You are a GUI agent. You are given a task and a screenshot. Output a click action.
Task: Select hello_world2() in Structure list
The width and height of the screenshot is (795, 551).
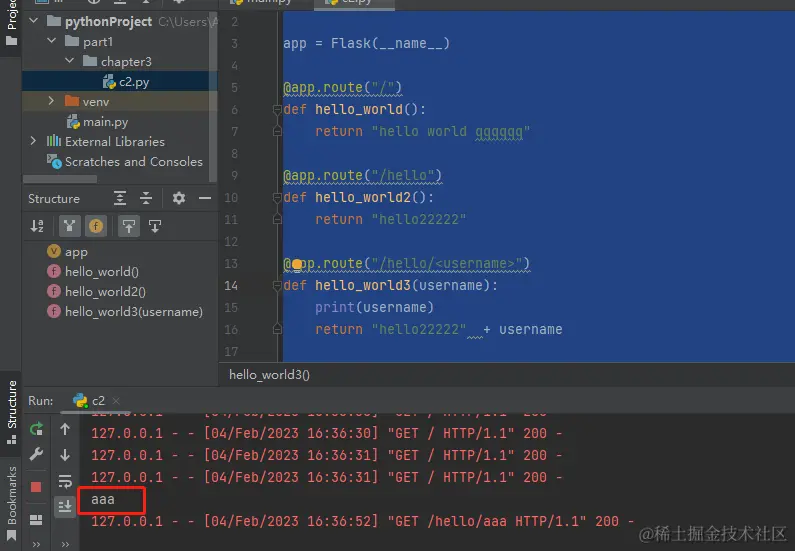pyautogui.click(x=96, y=291)
